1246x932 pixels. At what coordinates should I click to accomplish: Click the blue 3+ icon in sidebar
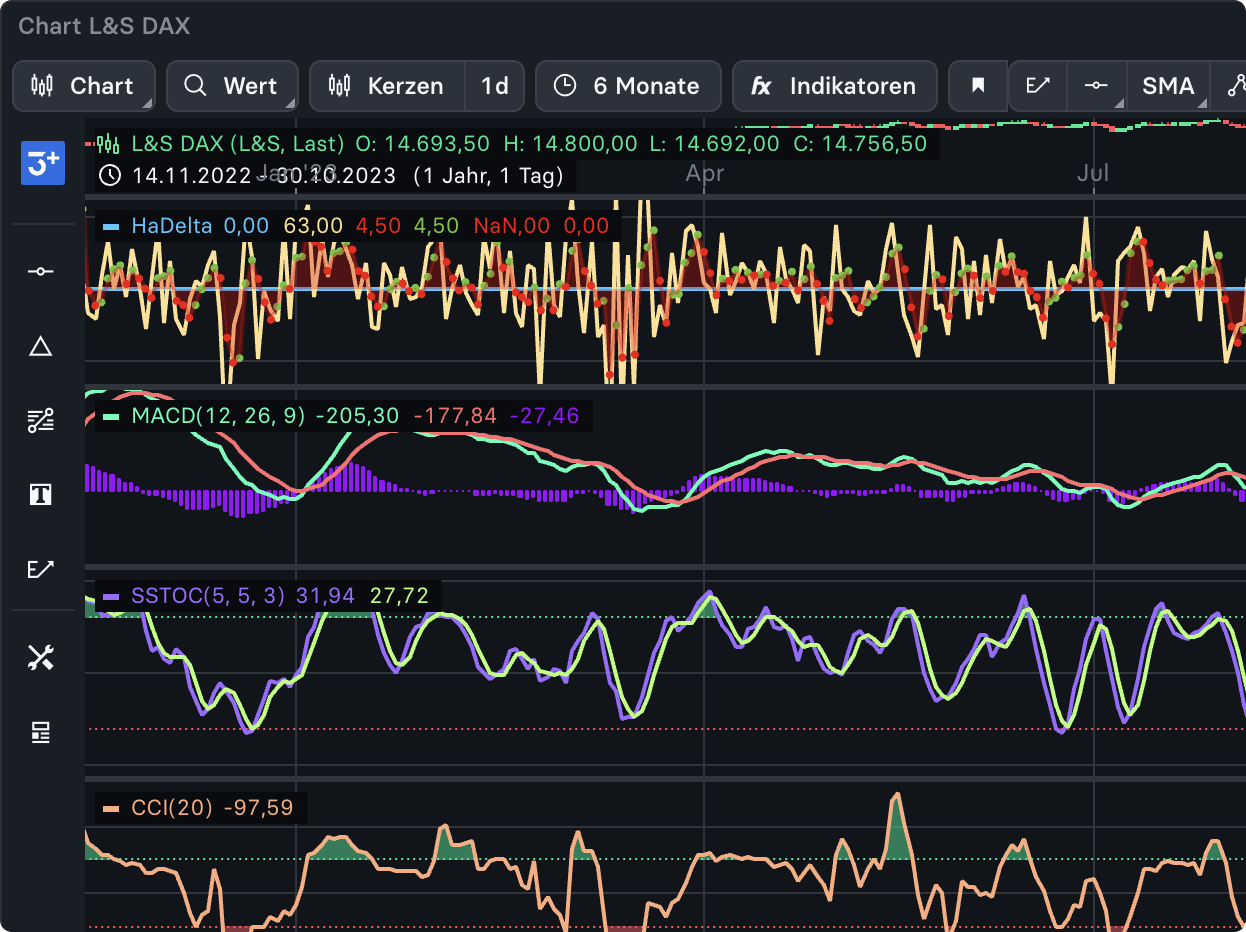click(42, 164)
